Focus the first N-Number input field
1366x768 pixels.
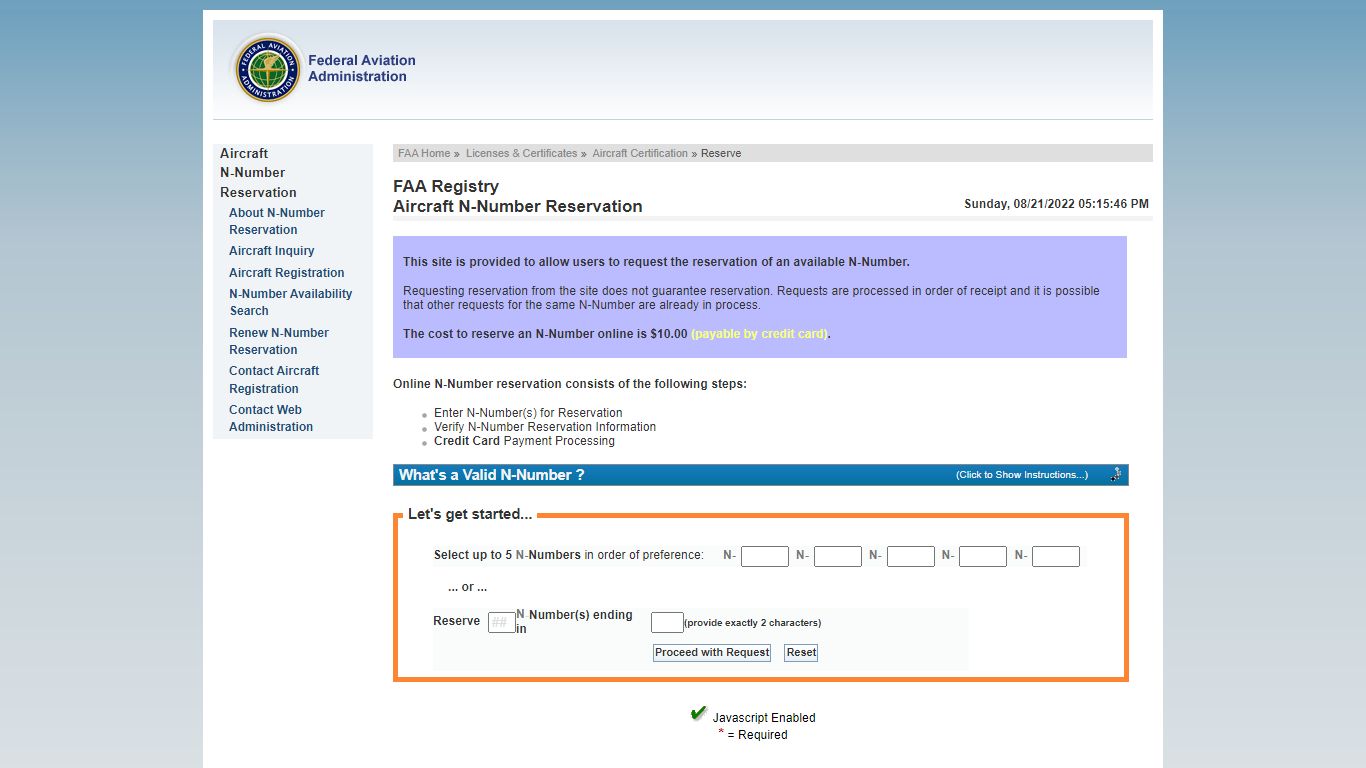[765, 556]
